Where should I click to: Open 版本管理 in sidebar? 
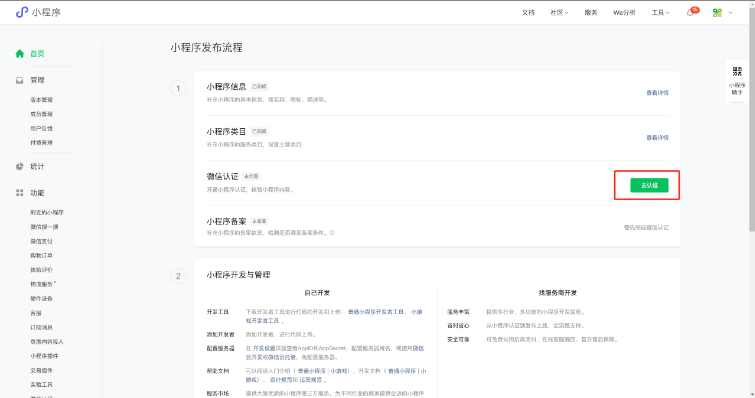pos(41,100)
